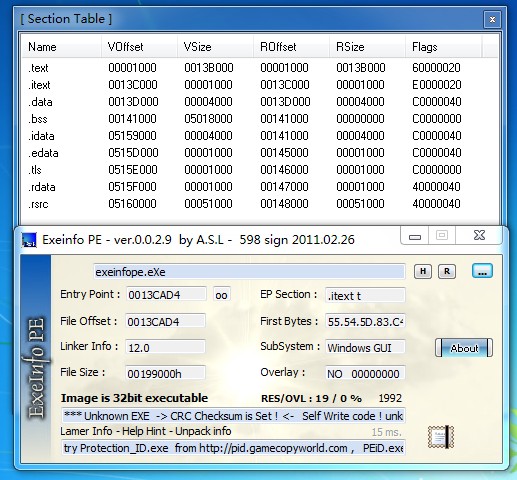Click the 'oo' button beside Entry Point
The height and width of the screenshot is (480, 517).
(221, 295)
